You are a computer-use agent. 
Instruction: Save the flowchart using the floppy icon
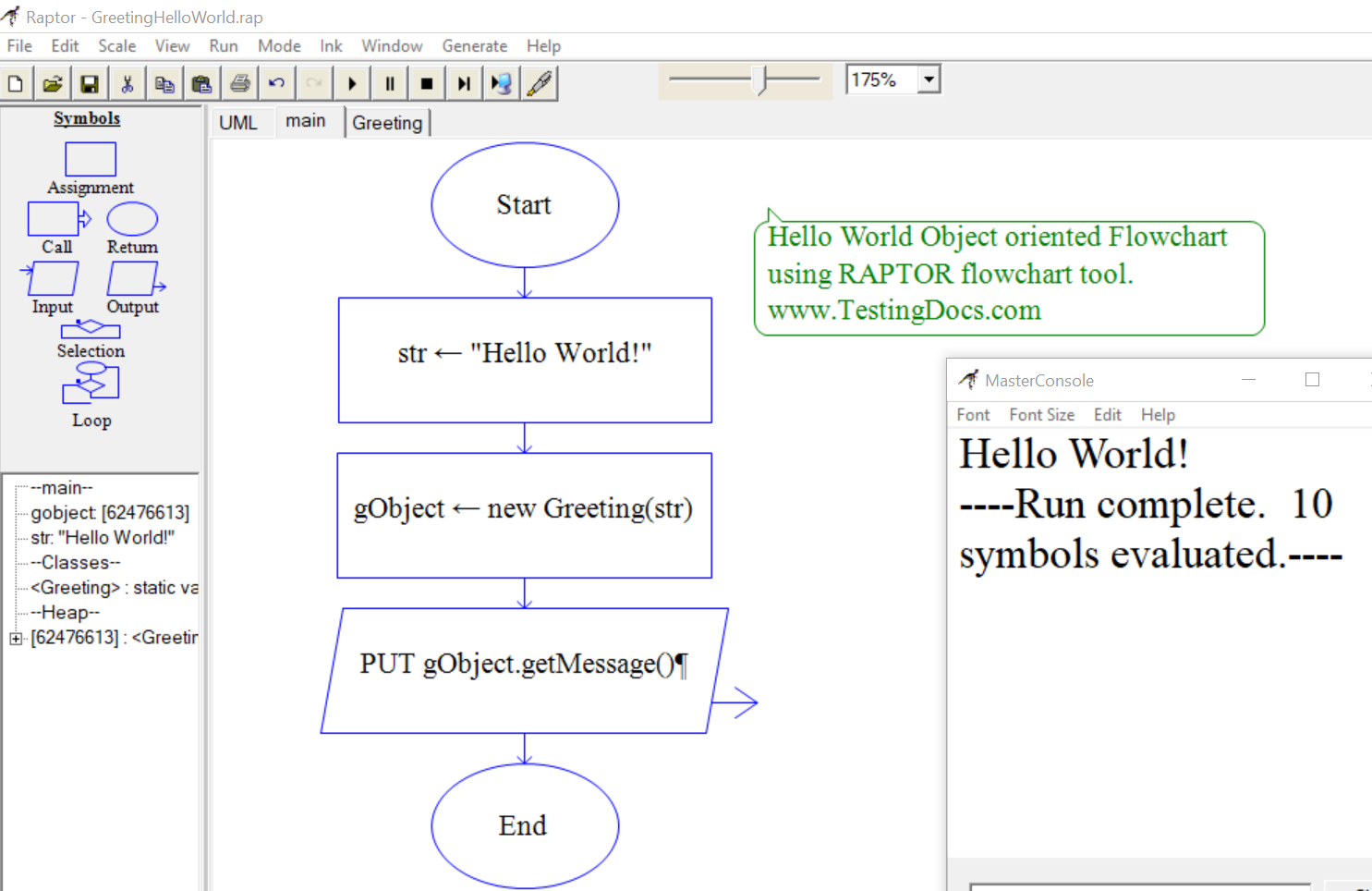(90, 84)
